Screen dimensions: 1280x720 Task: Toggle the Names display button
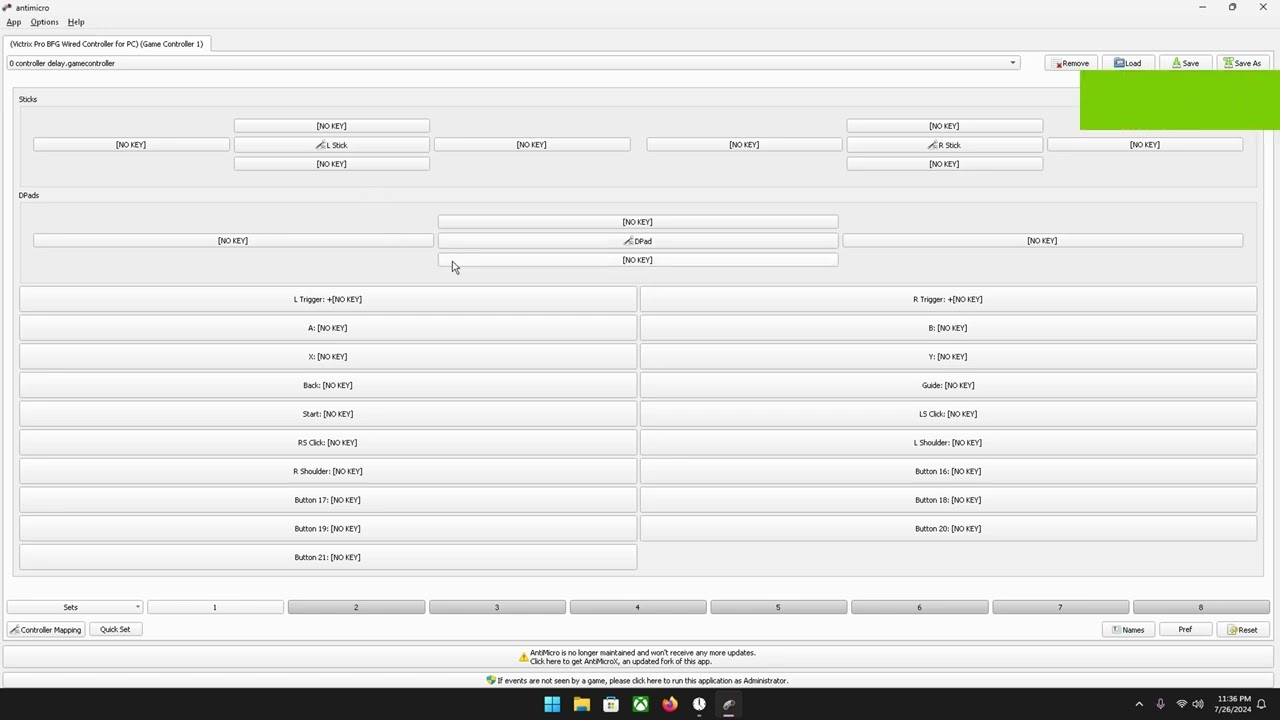coord(1128,630)
